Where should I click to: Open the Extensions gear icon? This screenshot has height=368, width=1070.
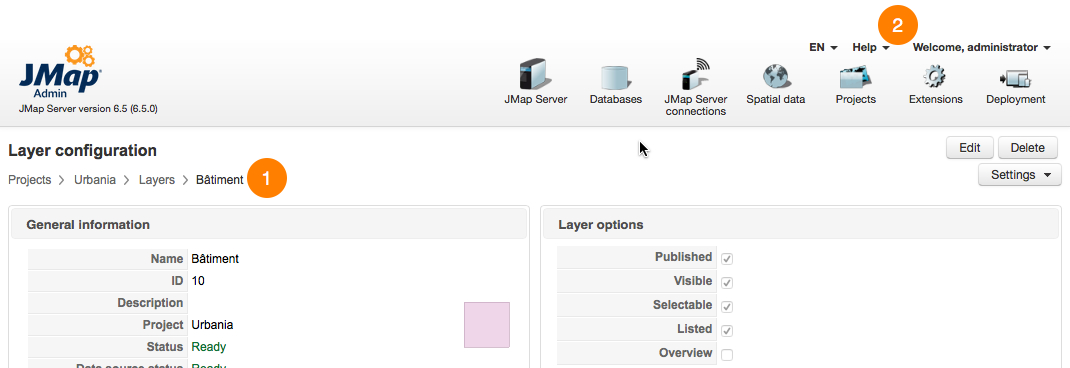pos(936,76)
